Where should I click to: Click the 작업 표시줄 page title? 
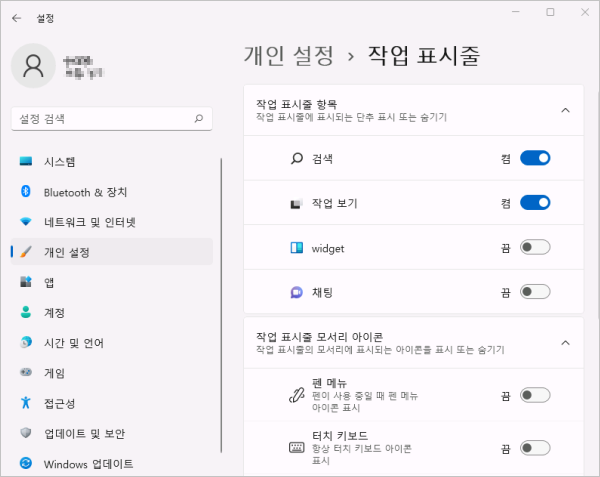[424, 55]
